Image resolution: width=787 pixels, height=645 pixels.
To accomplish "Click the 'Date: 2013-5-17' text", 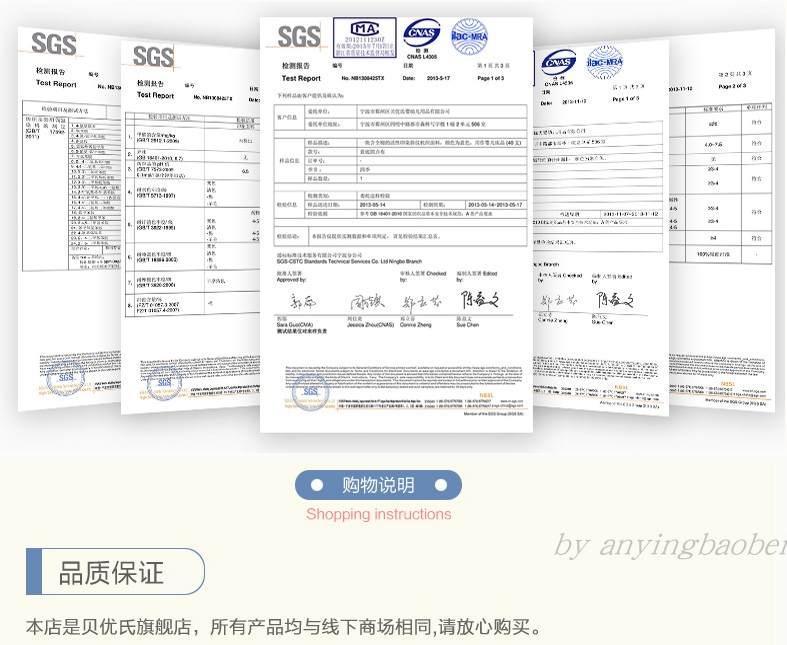I will point(426,78).
